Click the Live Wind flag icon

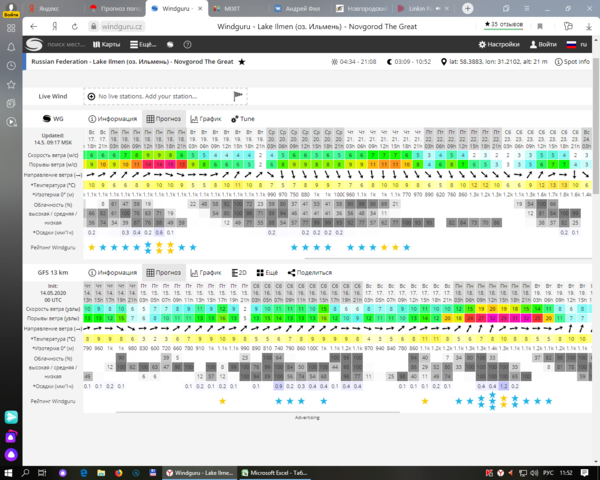point(239,95)
